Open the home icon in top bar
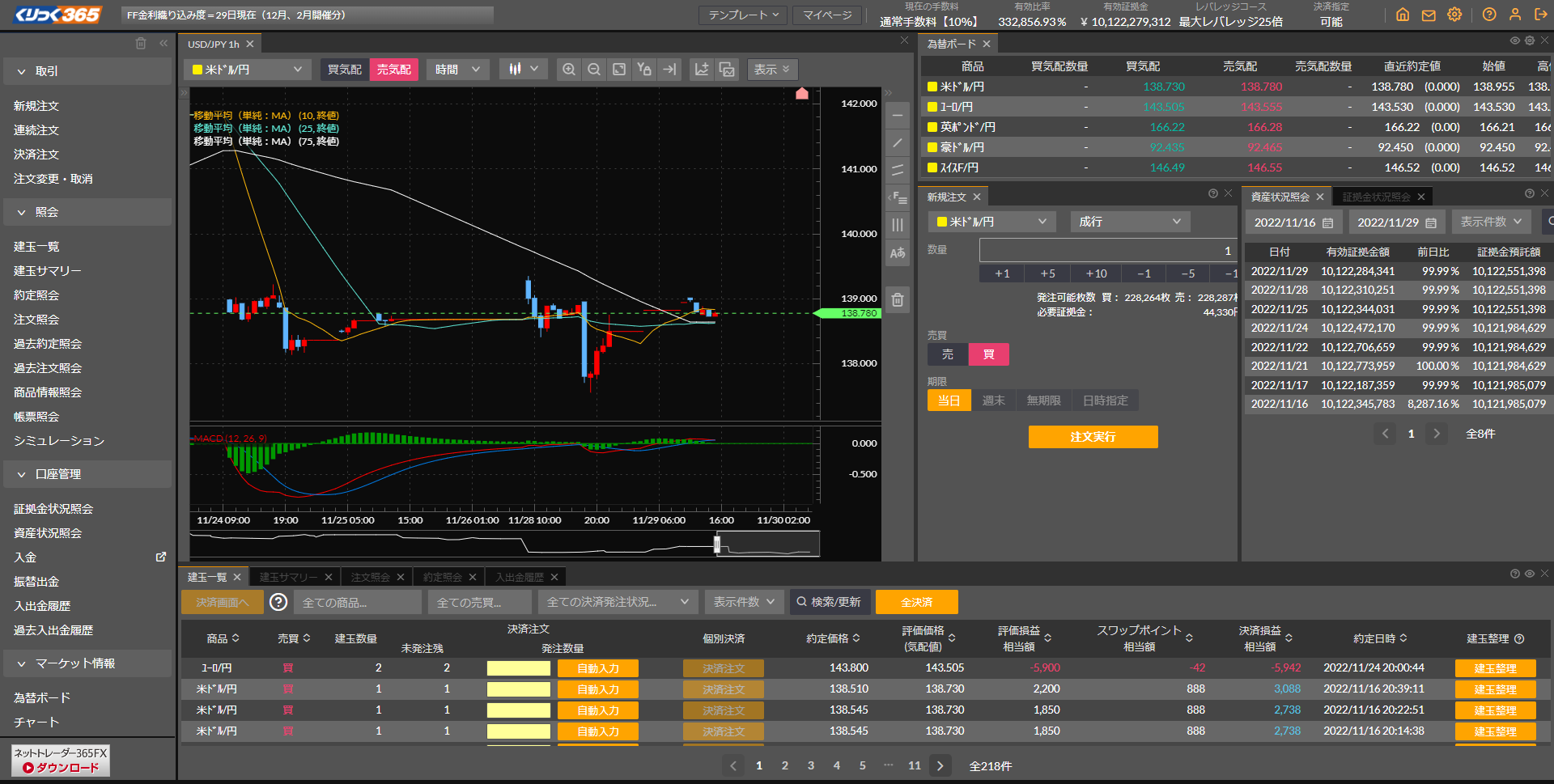Viewport: 1554px width, 784px height. 1403,15
